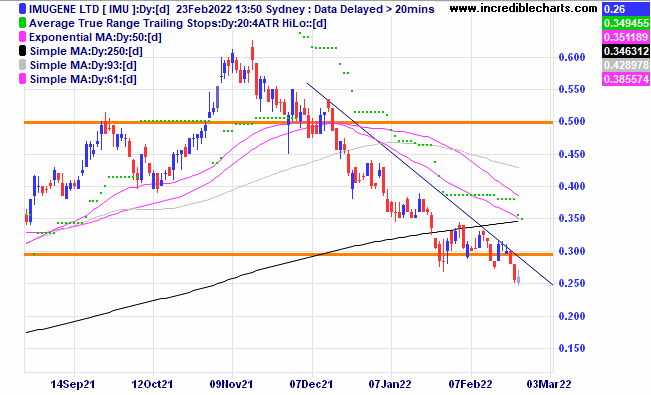Viewport: 651px width, 395px height.
Task: Click the blue IMUGENE LTD legend marker
Action: [x=22, y=9]
